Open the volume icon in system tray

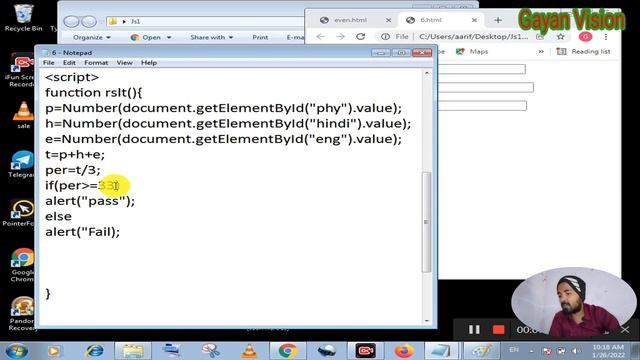(x=576, y=351)
